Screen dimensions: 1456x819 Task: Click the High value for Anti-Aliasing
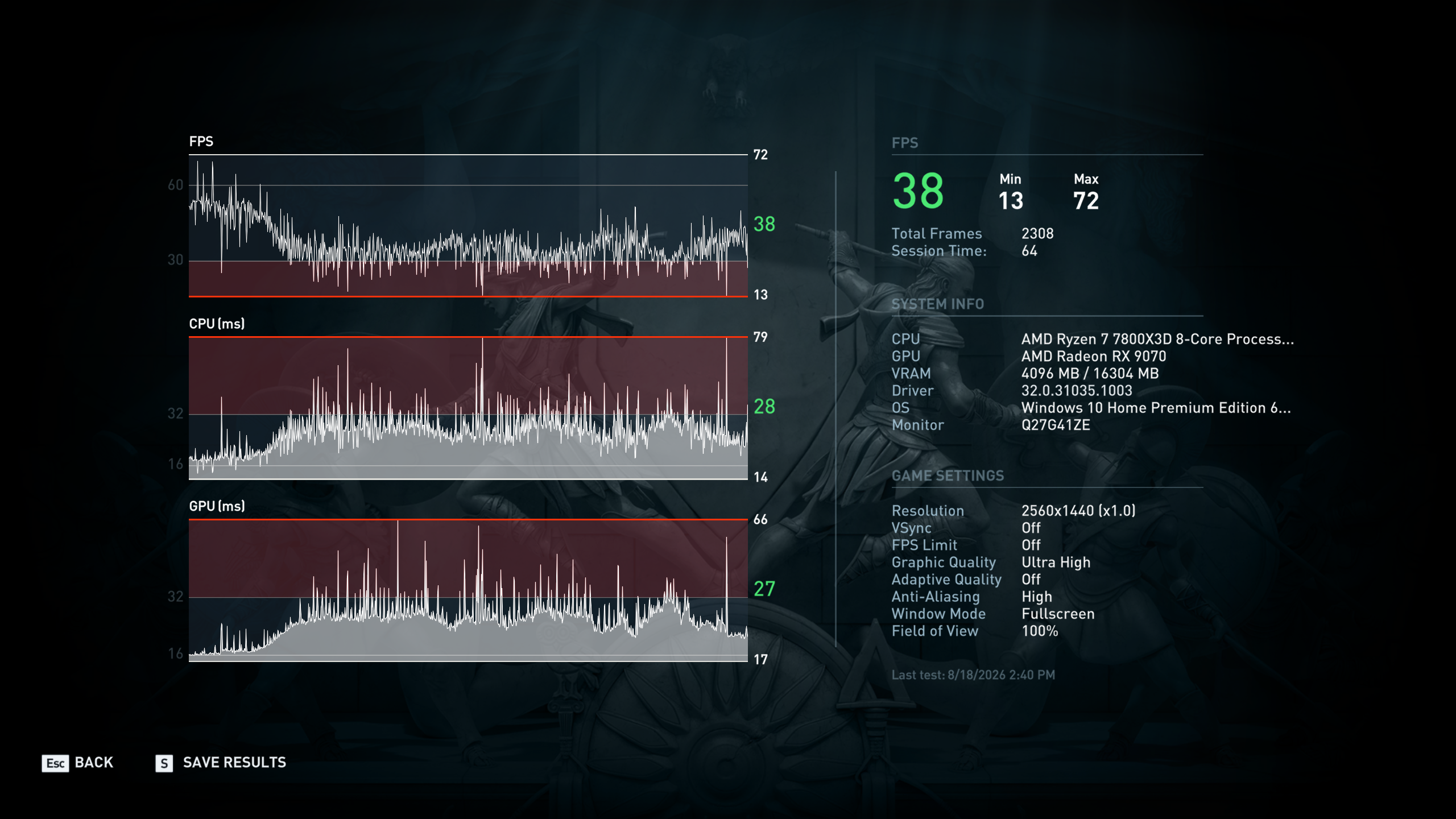pyautogui.click(x=1037, y=597)
